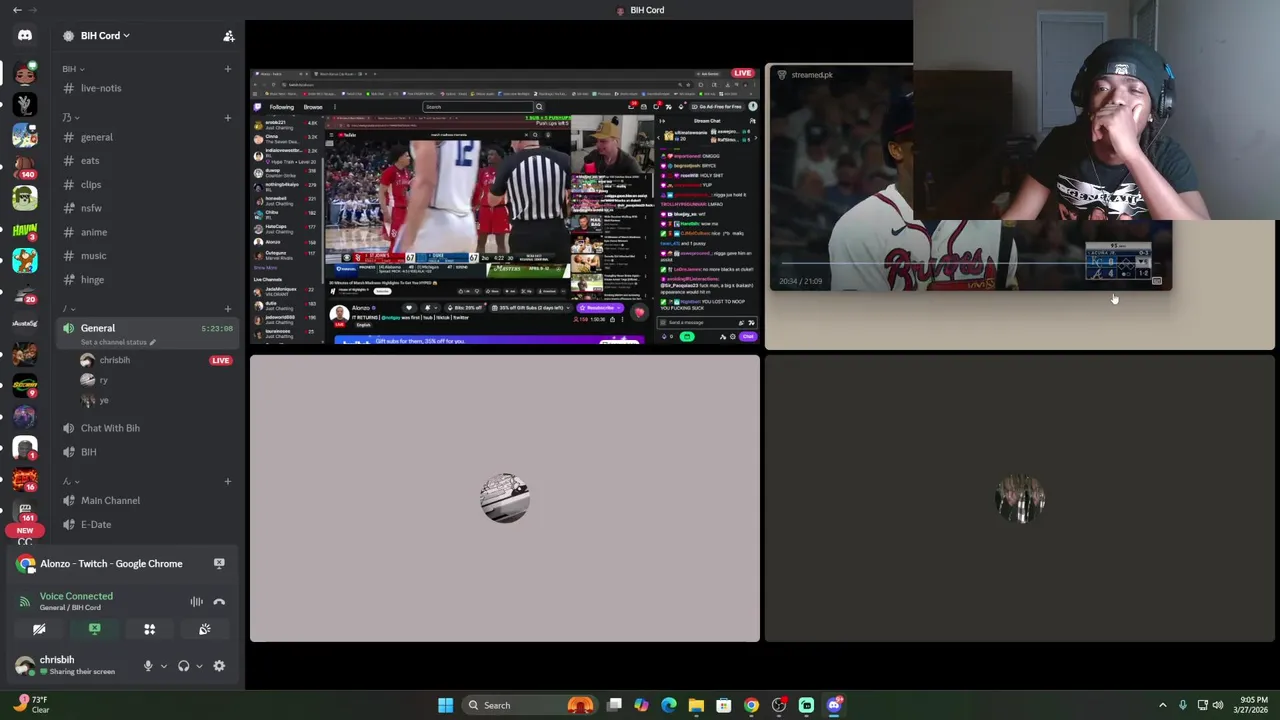
Task: Show hidden system tray icons
Action: point(1162,705)
